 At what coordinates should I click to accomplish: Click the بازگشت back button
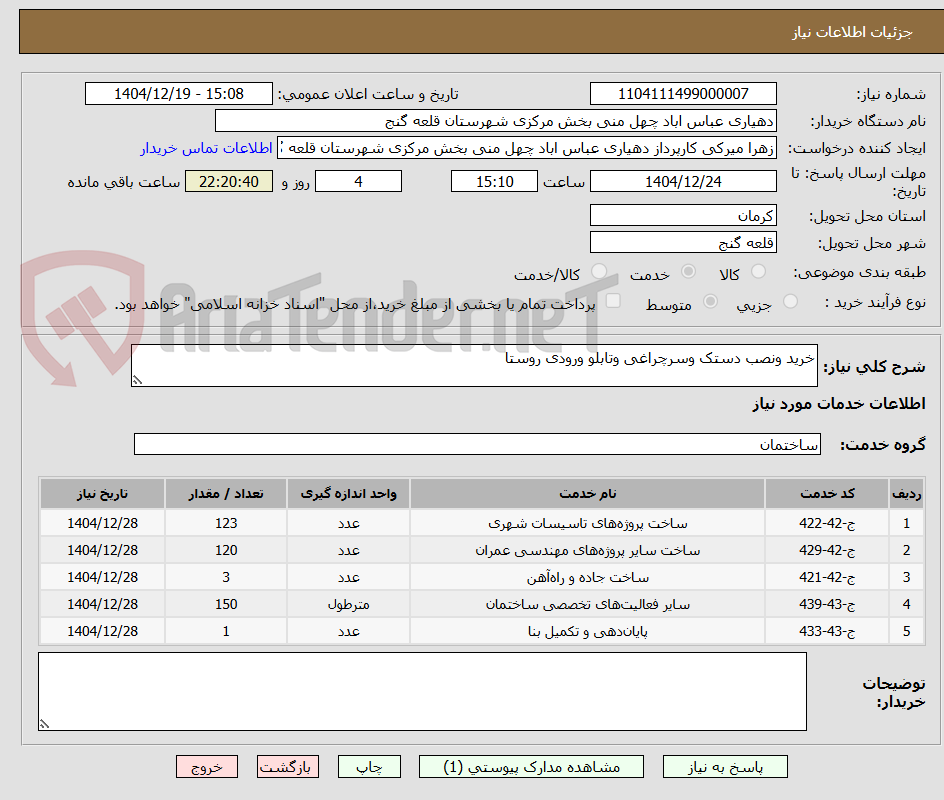[288, 767]
